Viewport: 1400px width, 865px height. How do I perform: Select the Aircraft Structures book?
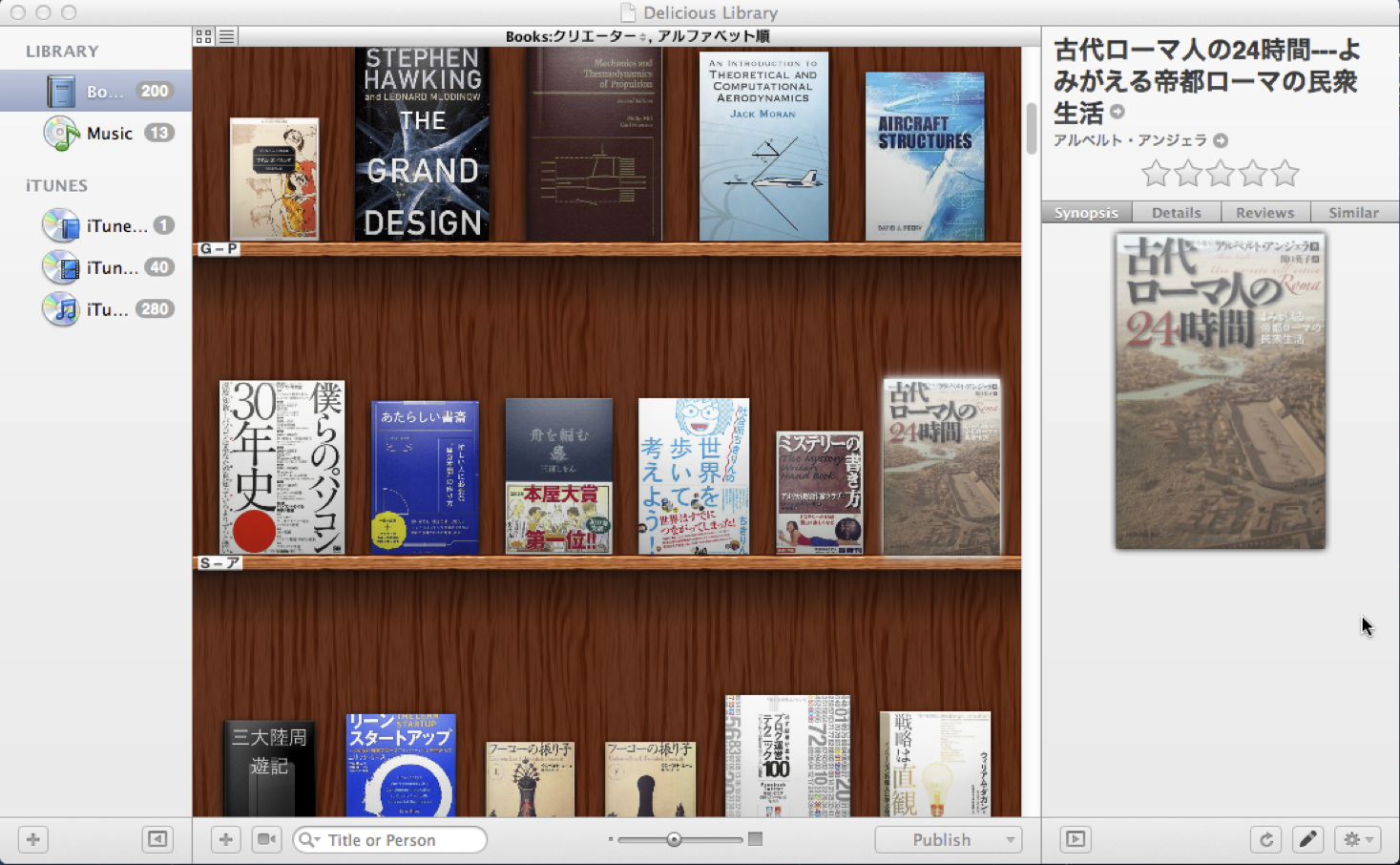click(925, 157)
